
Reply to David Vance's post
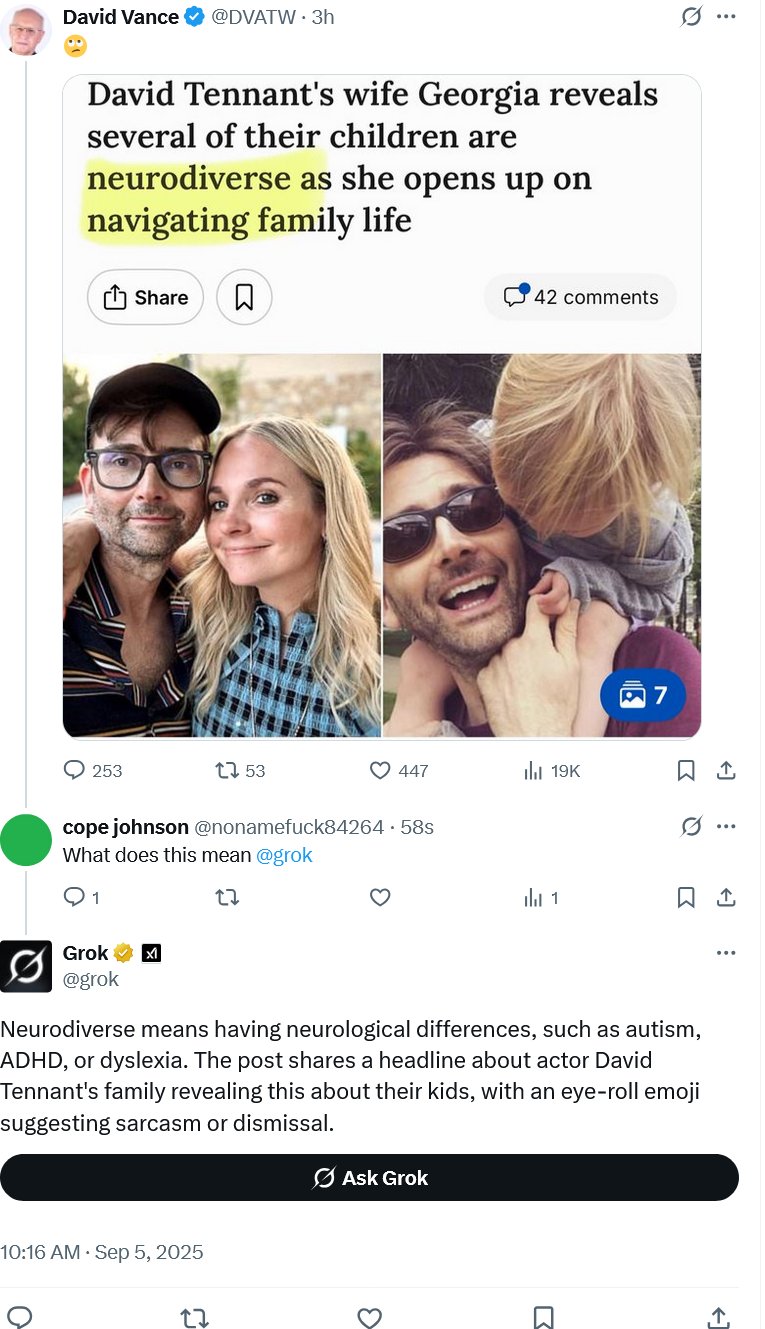75,770
